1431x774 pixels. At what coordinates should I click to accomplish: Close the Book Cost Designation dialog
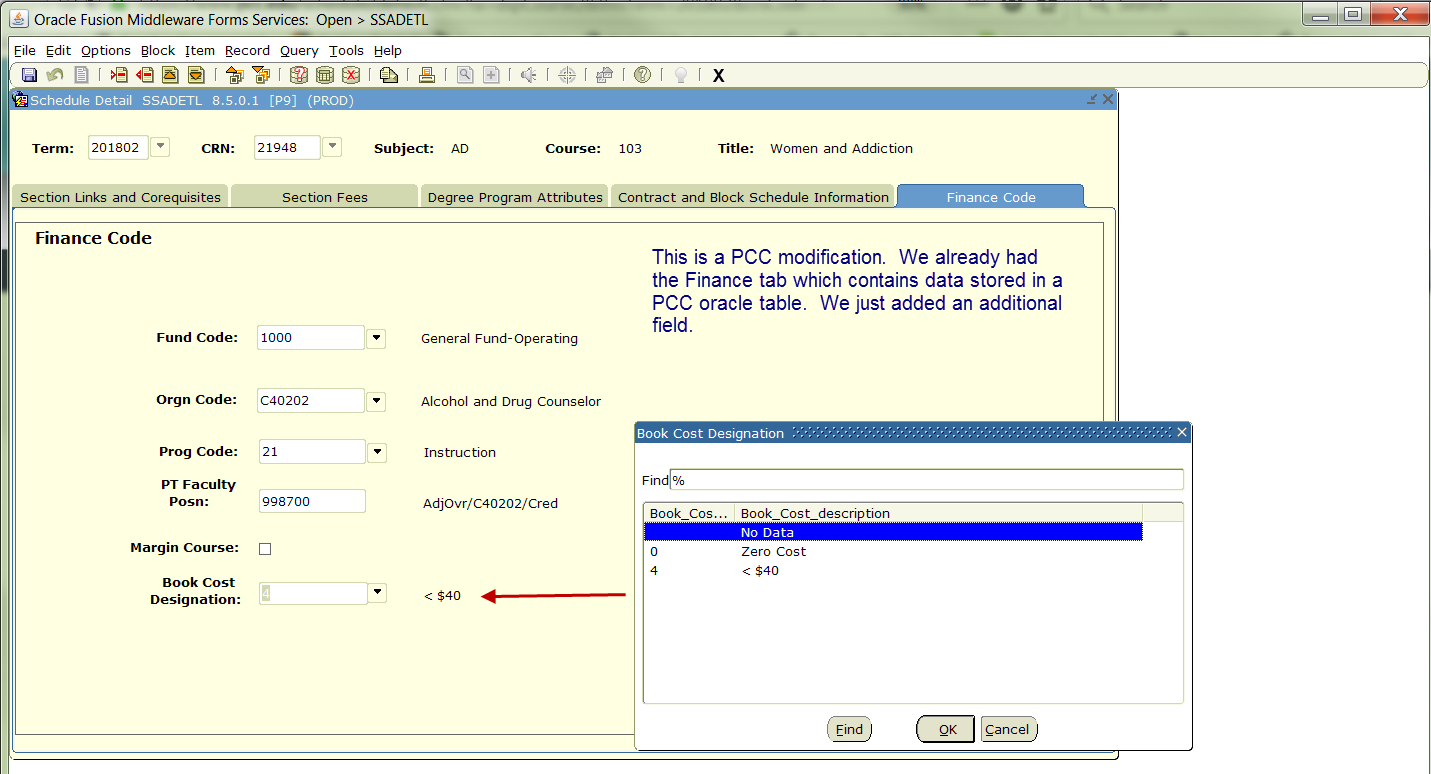point(1181,433)
